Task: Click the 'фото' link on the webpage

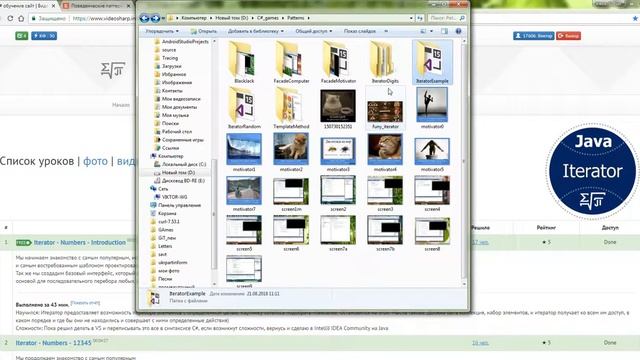Action: 96,161
